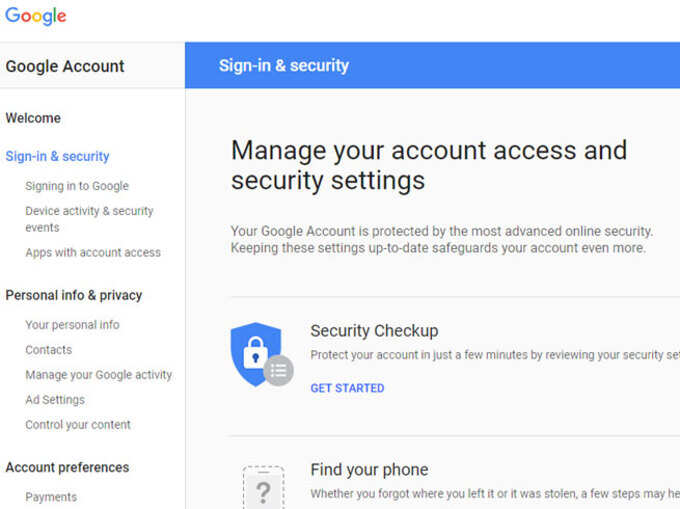
Task: Open Manage your Google activity
Action: click(x=98, y=375)
